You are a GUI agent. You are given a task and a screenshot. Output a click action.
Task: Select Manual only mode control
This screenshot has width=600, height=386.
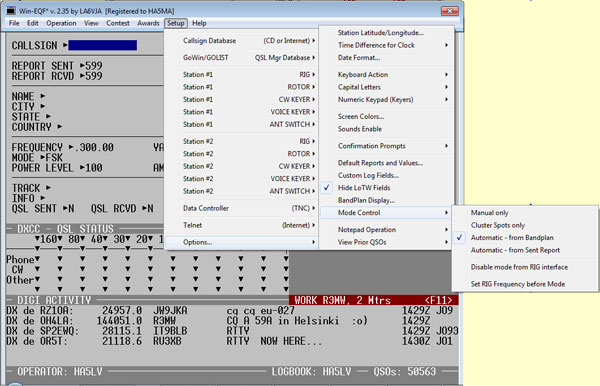point(525,213)
